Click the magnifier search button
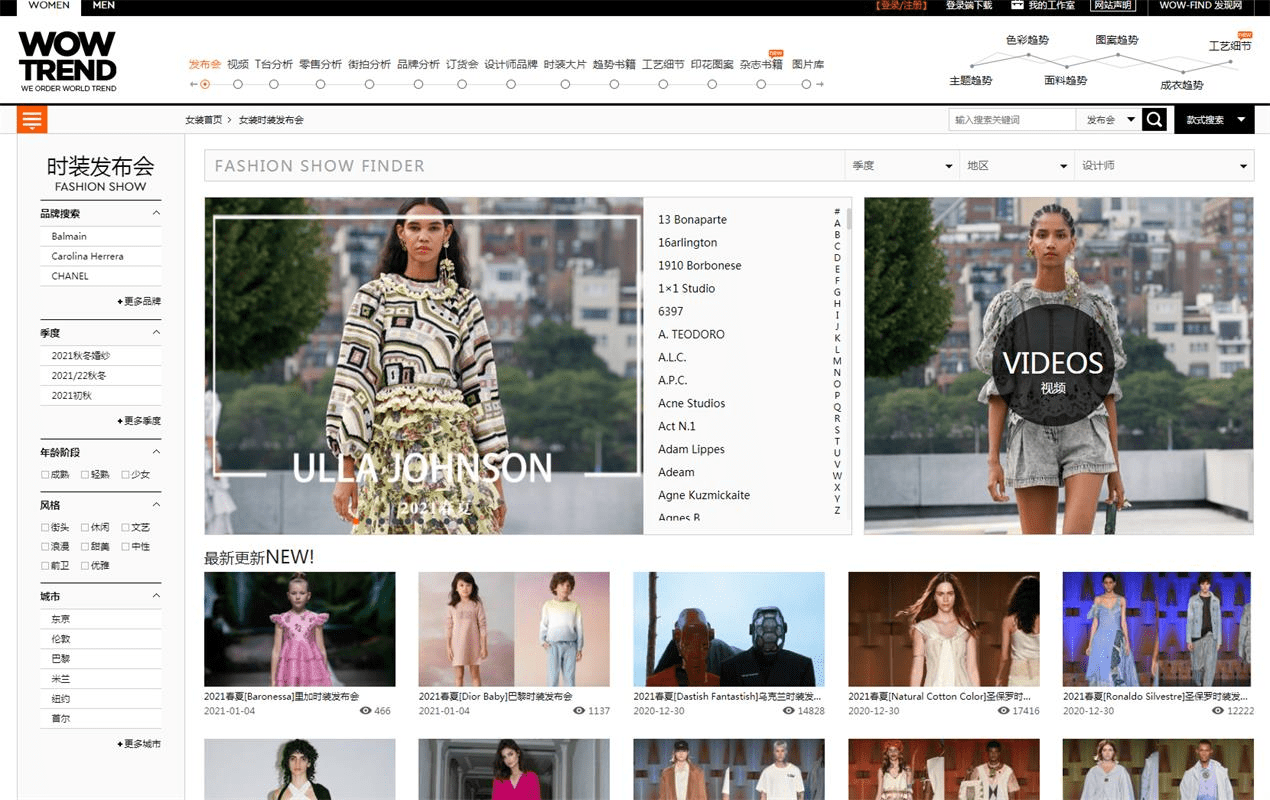Image resolution: width=1270 pixels, height=800 pixels. (1154, 120)
